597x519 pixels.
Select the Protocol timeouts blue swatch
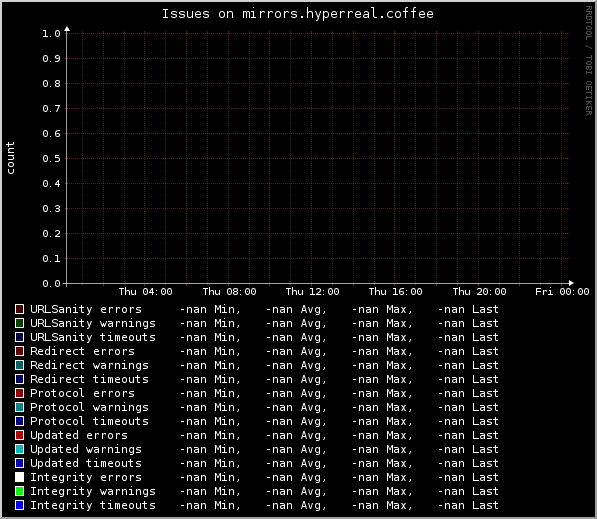[19, 421]
